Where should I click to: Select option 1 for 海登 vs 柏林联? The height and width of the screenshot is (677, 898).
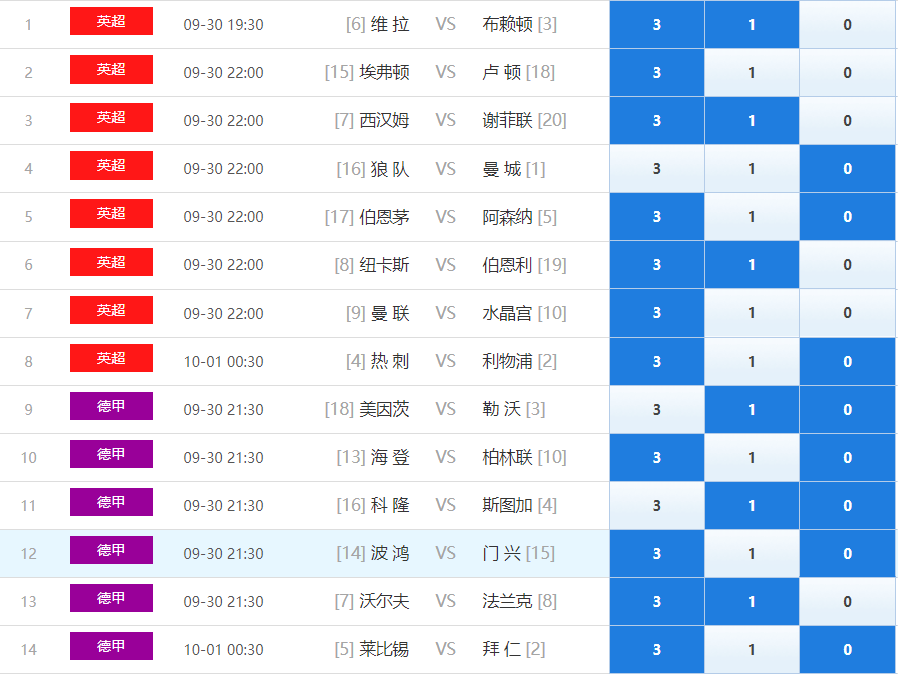(x=752, y=458)
